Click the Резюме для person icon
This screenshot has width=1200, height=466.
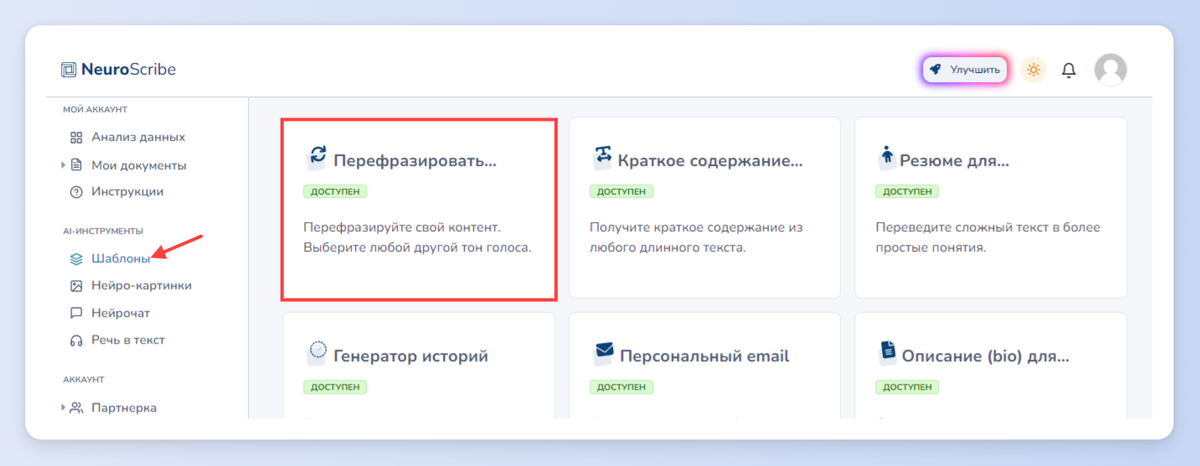[x=886, y=156]
